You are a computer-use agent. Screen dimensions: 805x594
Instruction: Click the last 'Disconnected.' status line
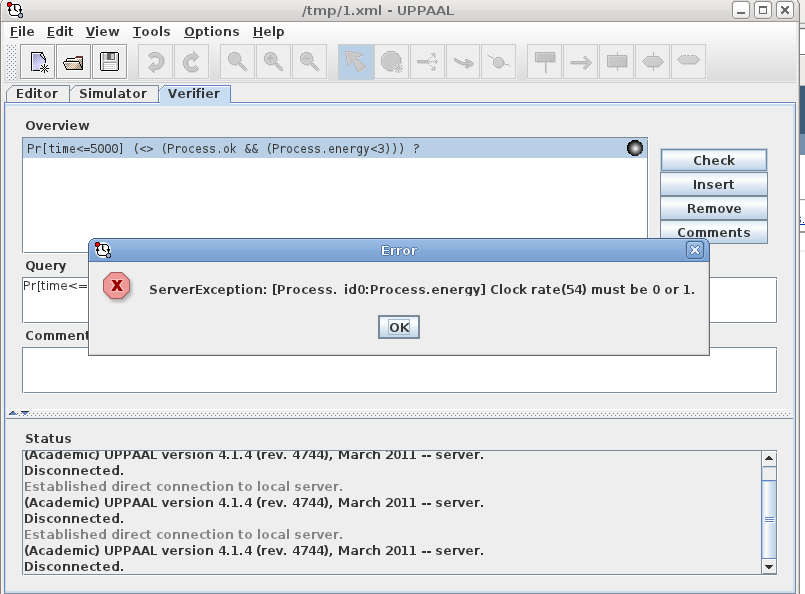pyautogui.click(x=74, y=567)
